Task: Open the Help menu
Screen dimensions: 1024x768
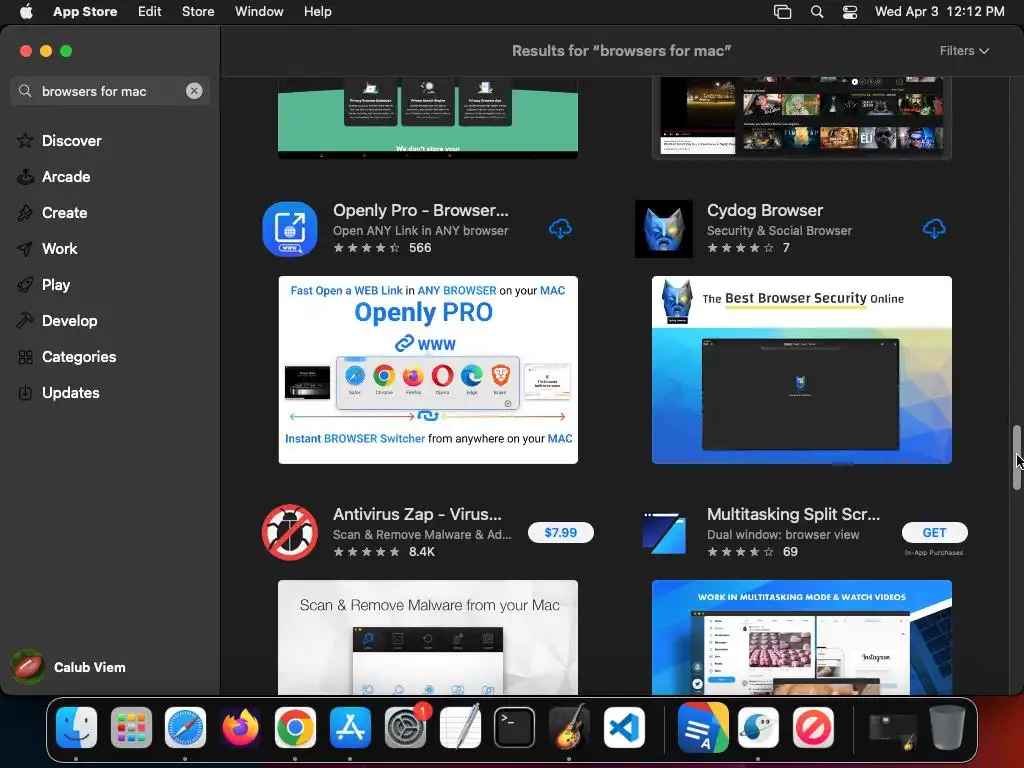Action: 317,11
